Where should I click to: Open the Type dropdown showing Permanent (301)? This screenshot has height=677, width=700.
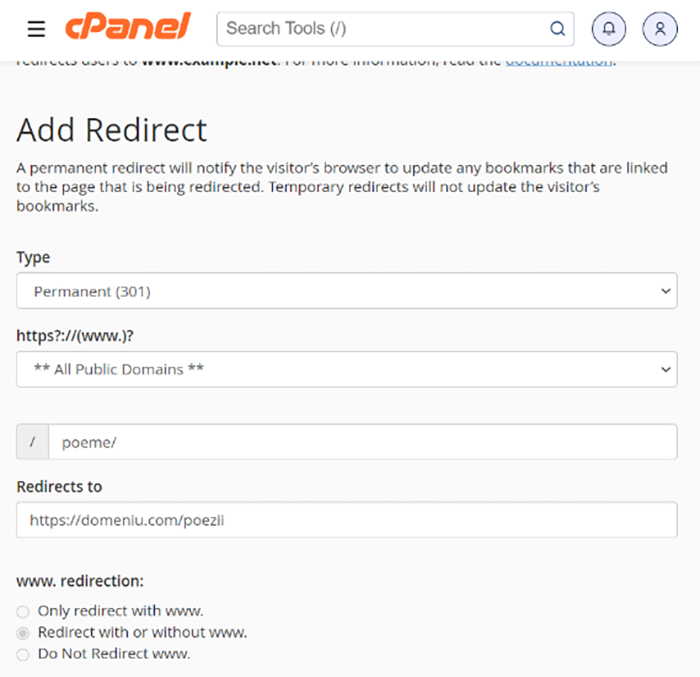[346, 291]
